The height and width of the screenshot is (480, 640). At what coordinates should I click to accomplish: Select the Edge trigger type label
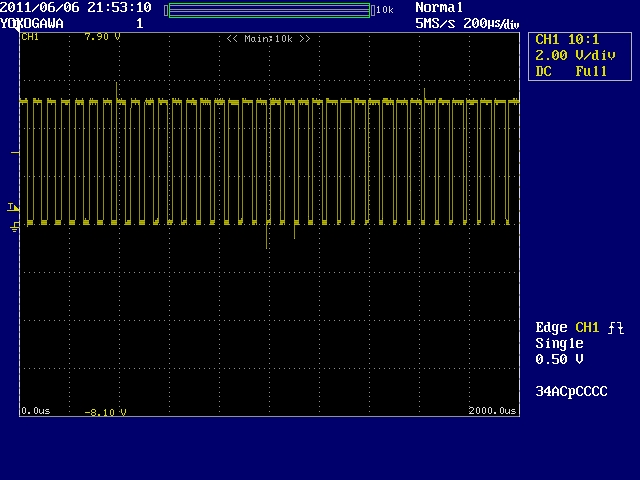(x=552, y=328)
